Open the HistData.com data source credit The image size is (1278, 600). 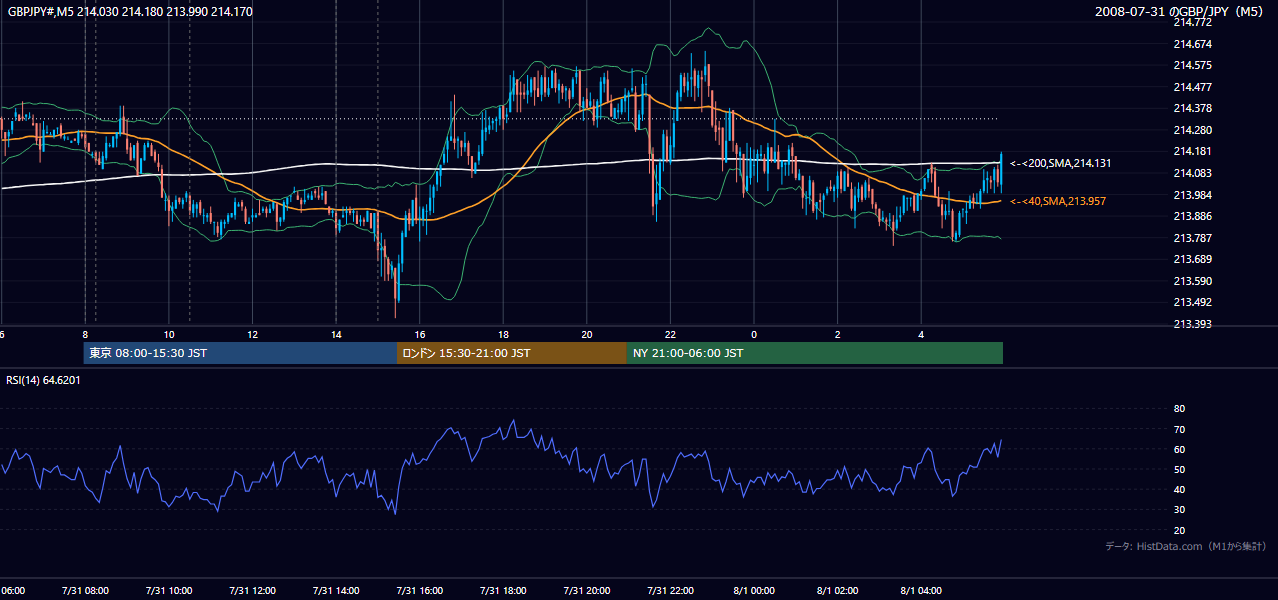[x=1186, y=546]
